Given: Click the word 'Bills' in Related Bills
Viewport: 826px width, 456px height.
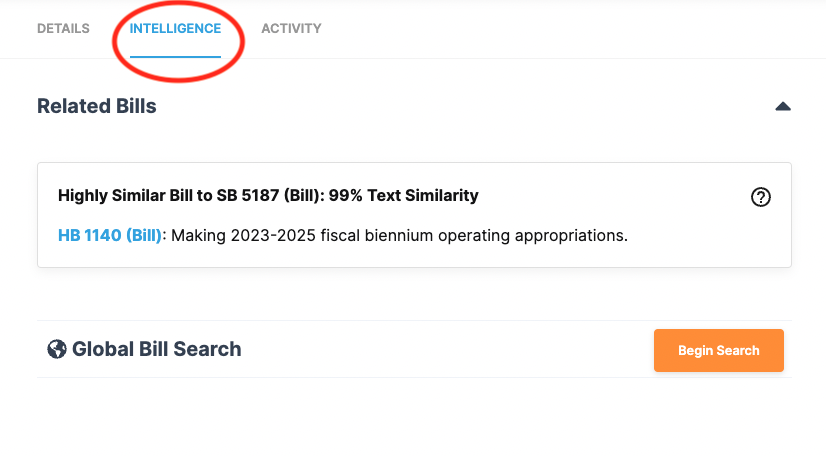Looking at the screenshot, I should click(133, 106).
